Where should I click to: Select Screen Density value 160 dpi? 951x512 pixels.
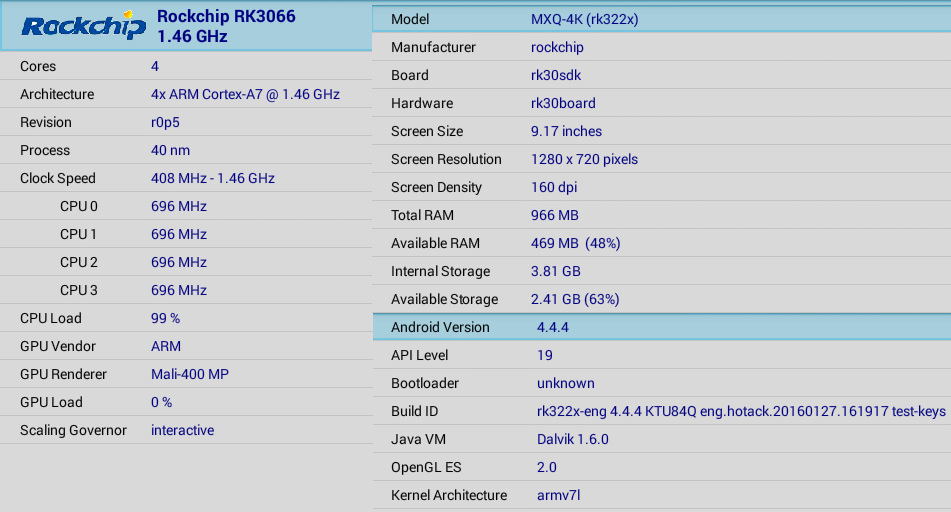(554, 187)
